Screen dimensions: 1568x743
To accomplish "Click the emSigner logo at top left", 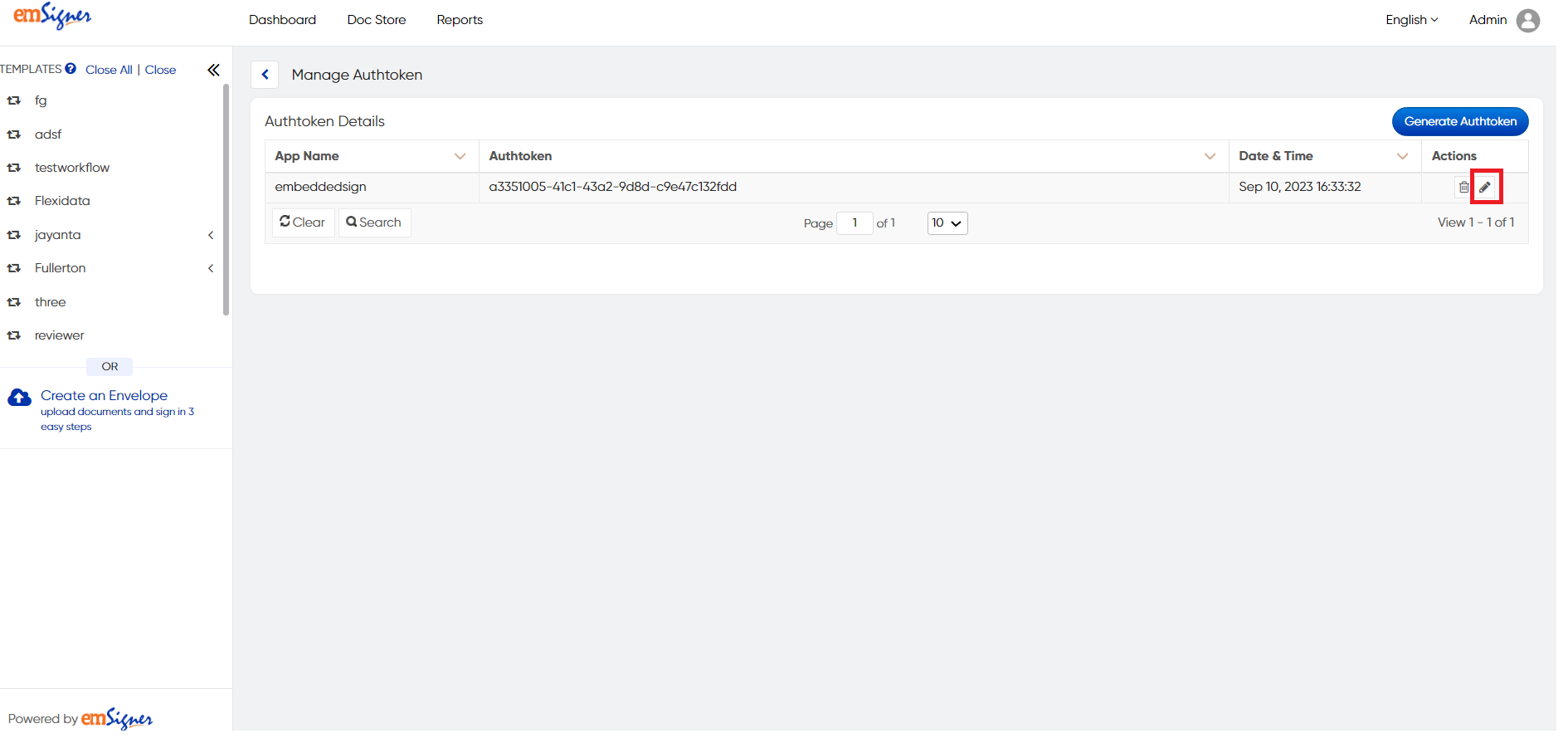I will click(x=52, y=17).
